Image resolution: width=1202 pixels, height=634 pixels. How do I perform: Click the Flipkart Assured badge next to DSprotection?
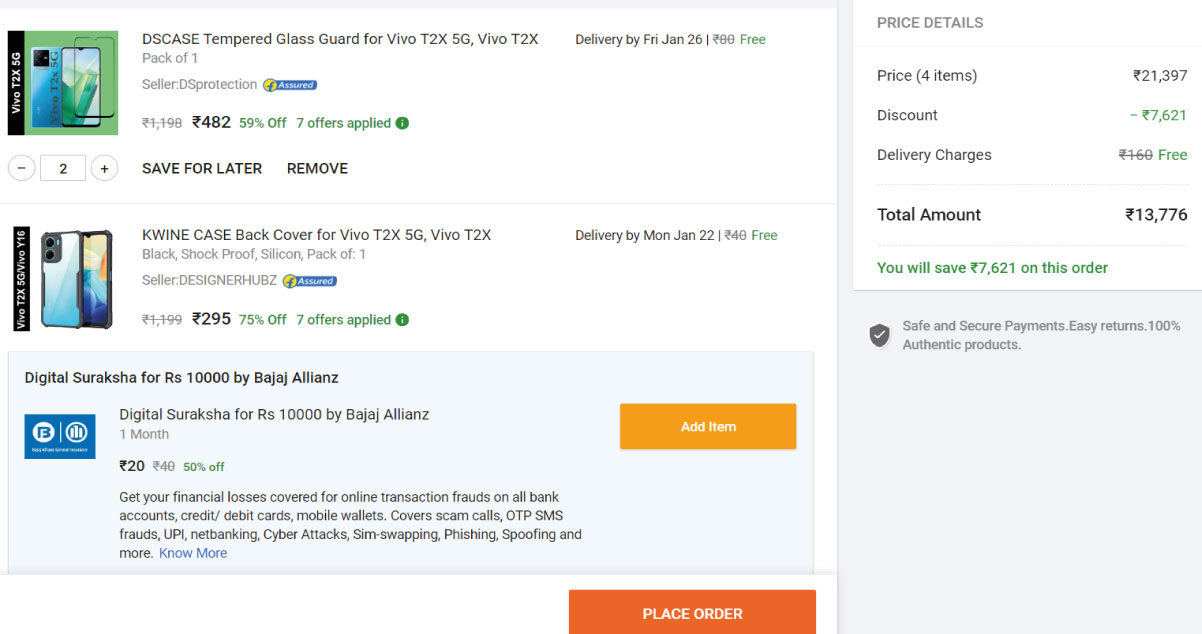coord(289,84)
